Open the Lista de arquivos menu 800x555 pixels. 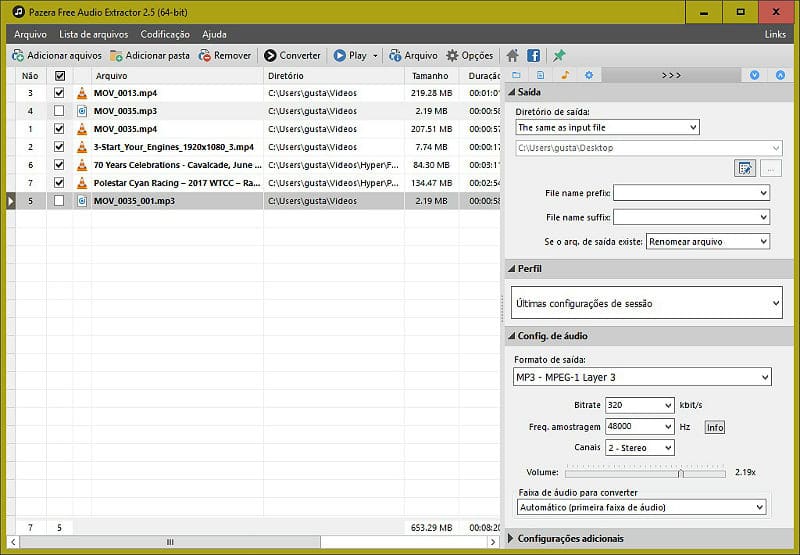[x=93, y=34]
